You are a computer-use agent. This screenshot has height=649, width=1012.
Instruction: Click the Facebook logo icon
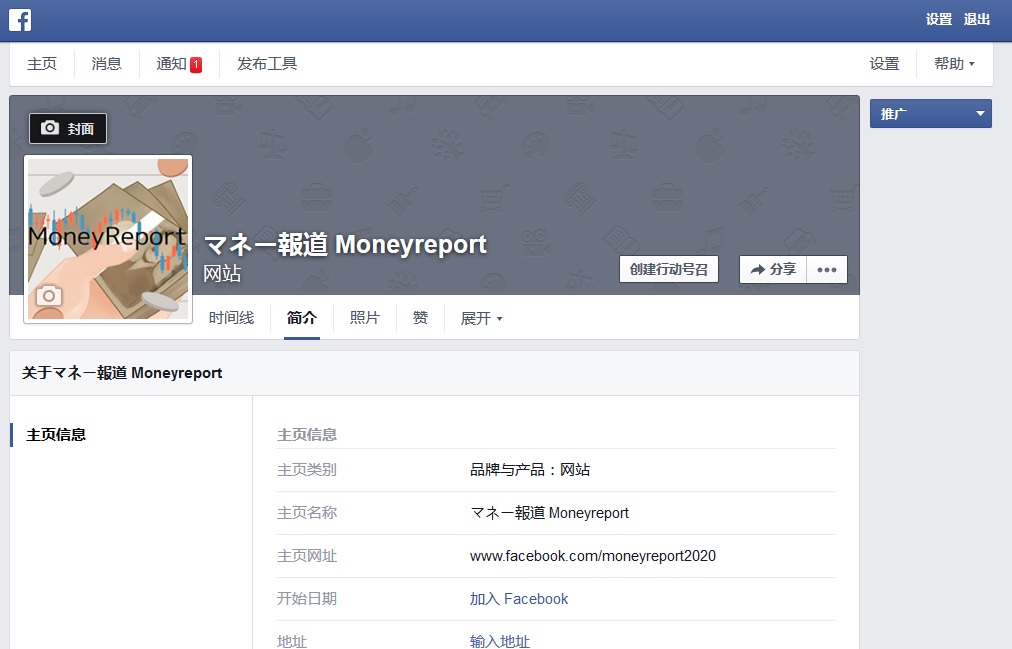[20, 20]
